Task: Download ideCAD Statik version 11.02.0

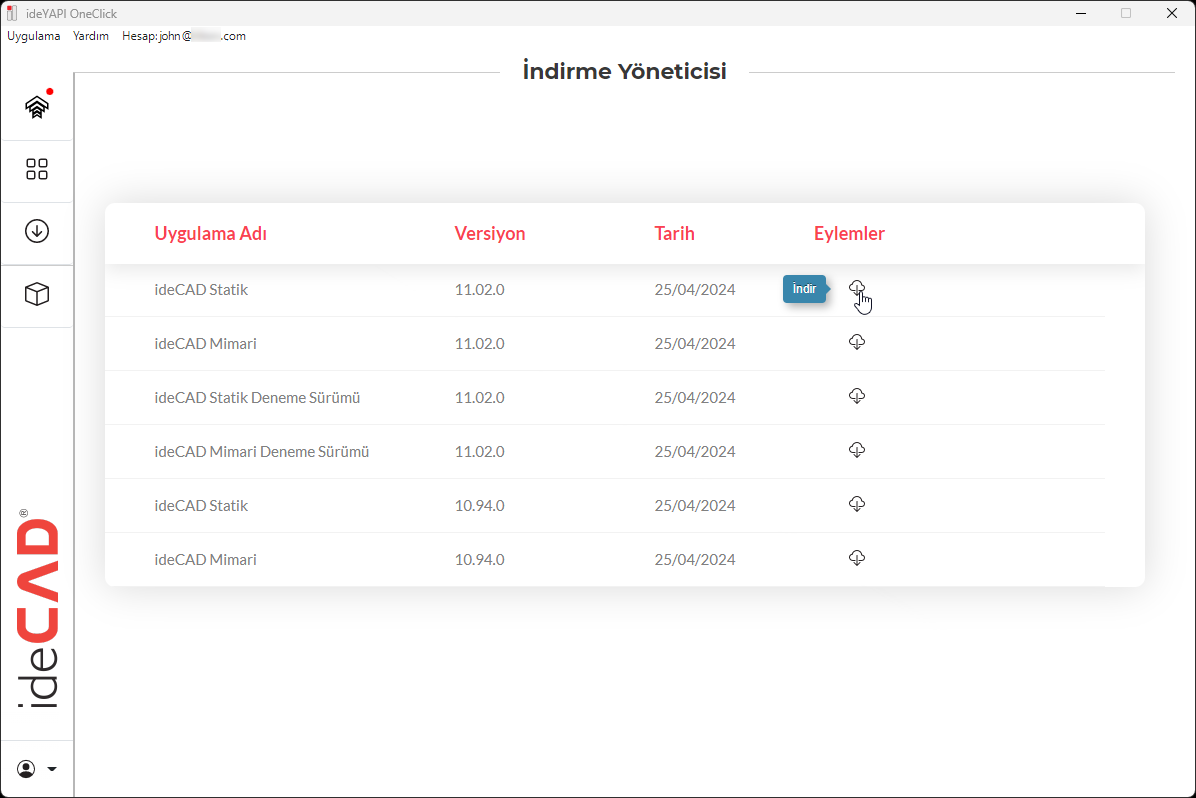Action: pyautogui.click(x=856, y=288)
